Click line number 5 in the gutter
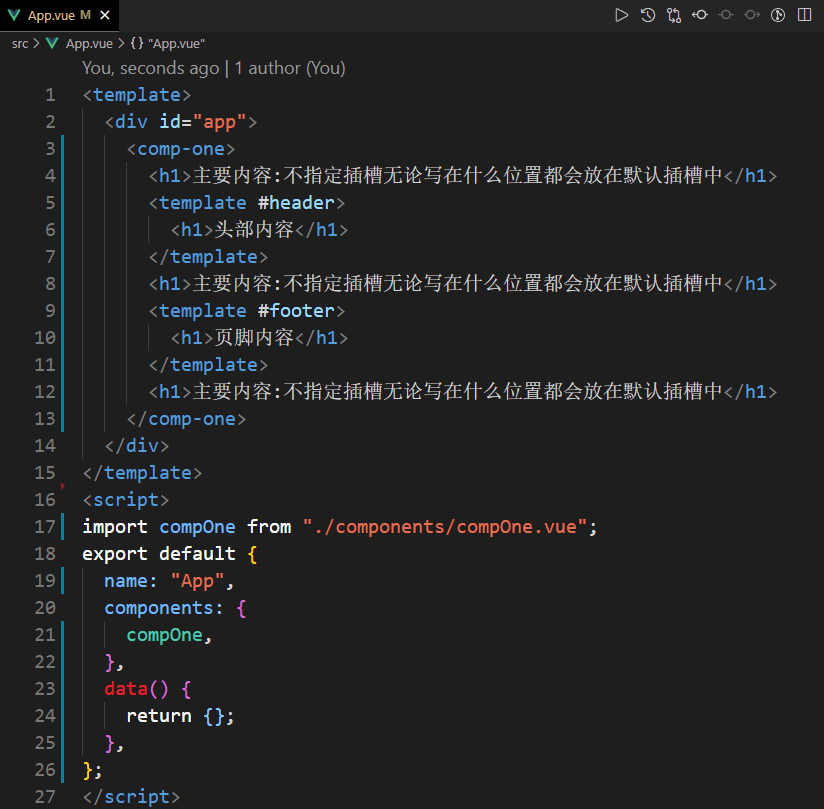The image size is (824, 809). click(x=50, y=203)
